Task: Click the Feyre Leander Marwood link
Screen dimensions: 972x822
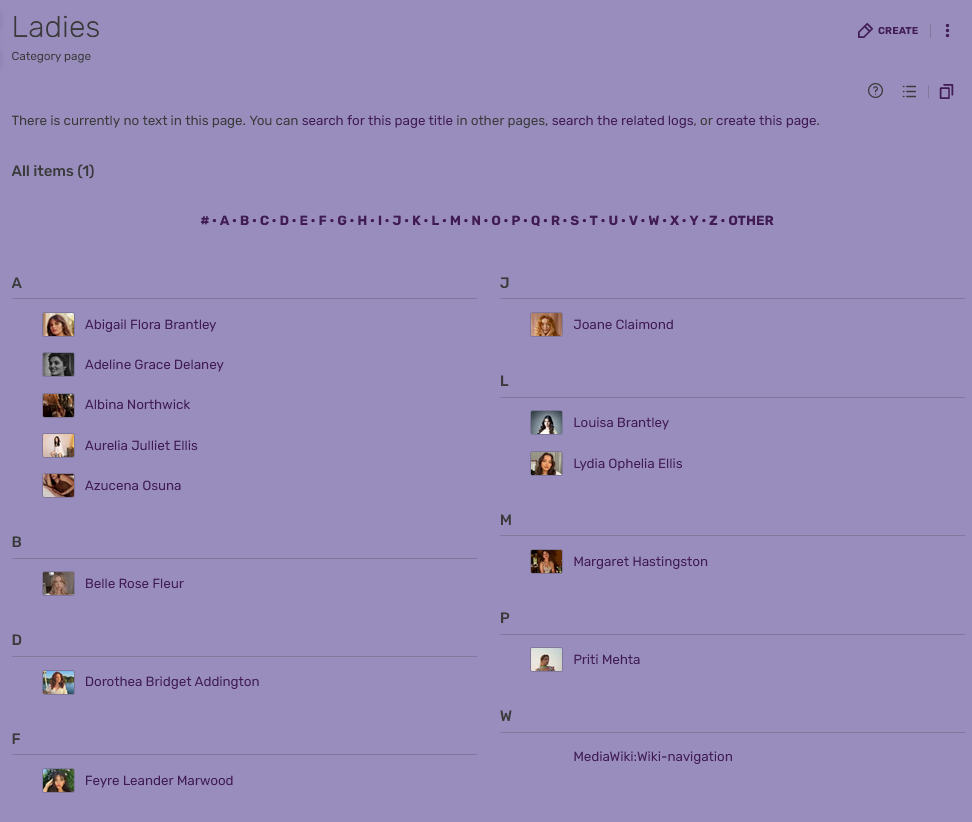Action: coord(159,781)
